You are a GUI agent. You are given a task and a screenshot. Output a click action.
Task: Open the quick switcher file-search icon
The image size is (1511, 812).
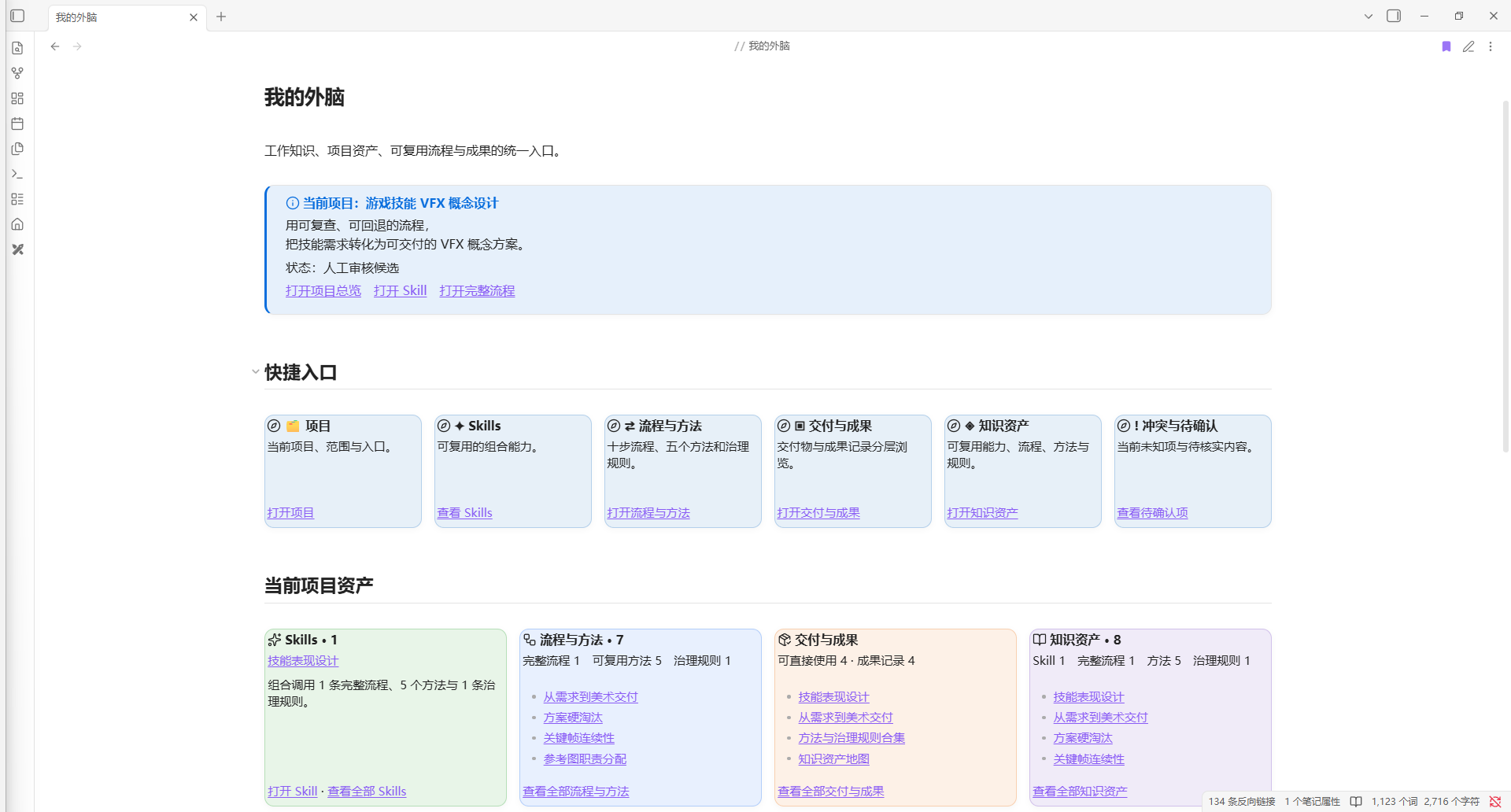[17, 48]
